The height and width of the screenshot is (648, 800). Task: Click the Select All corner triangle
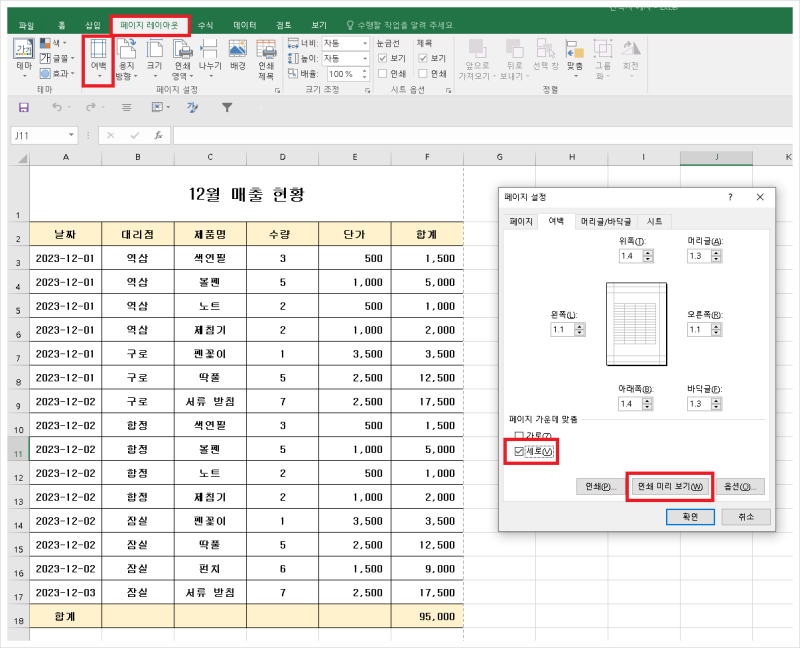point(22,159)
